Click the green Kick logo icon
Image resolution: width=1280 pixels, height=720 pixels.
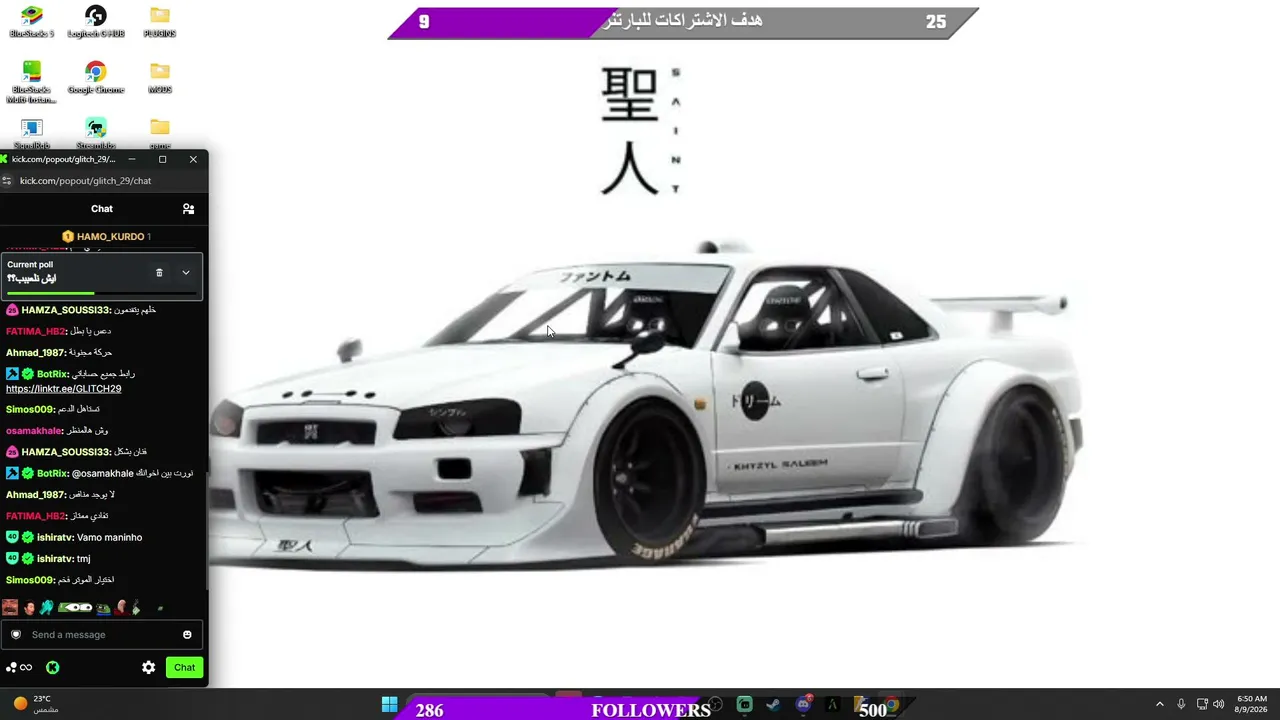click(52, 667)
